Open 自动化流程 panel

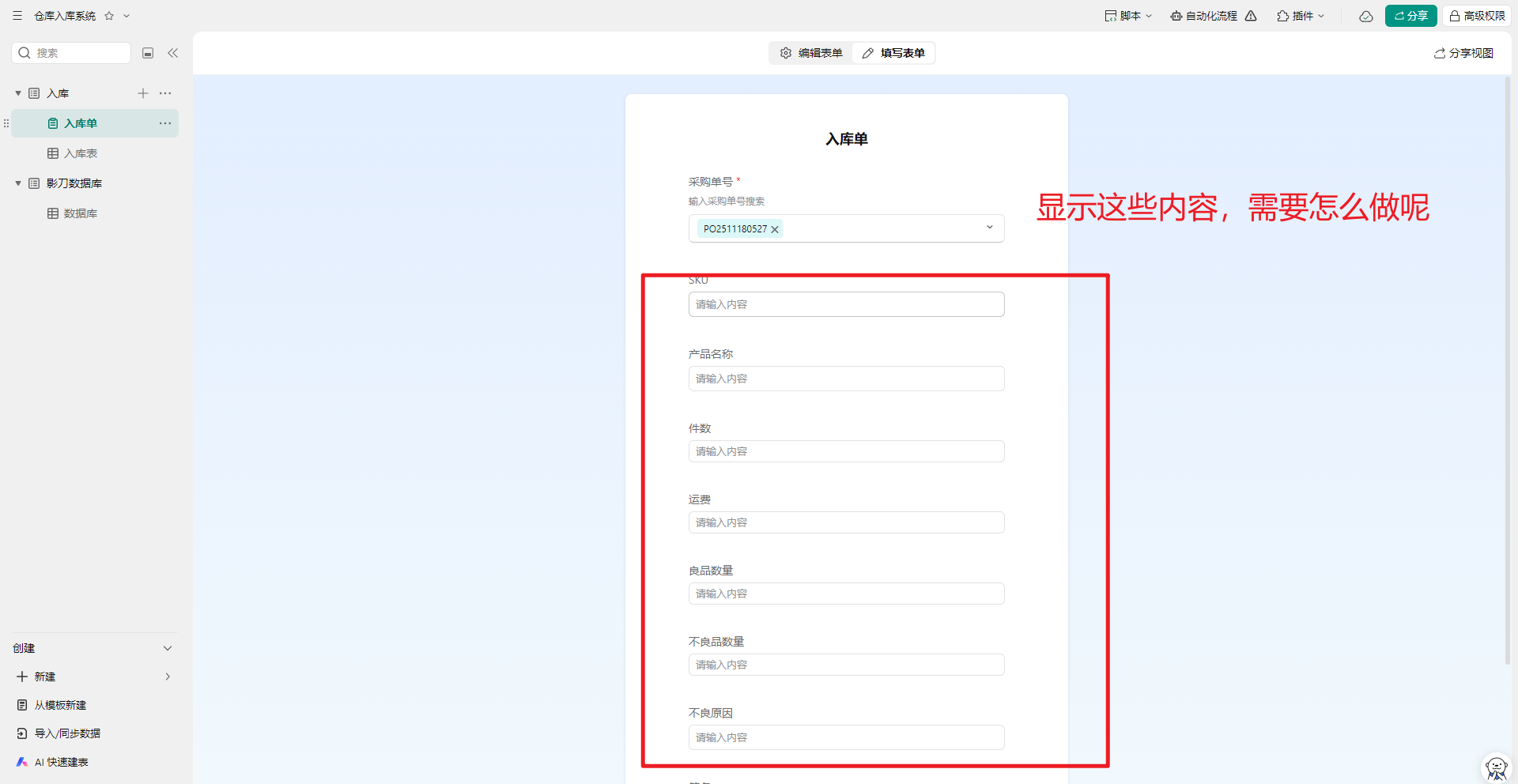tap(1203, 16)
